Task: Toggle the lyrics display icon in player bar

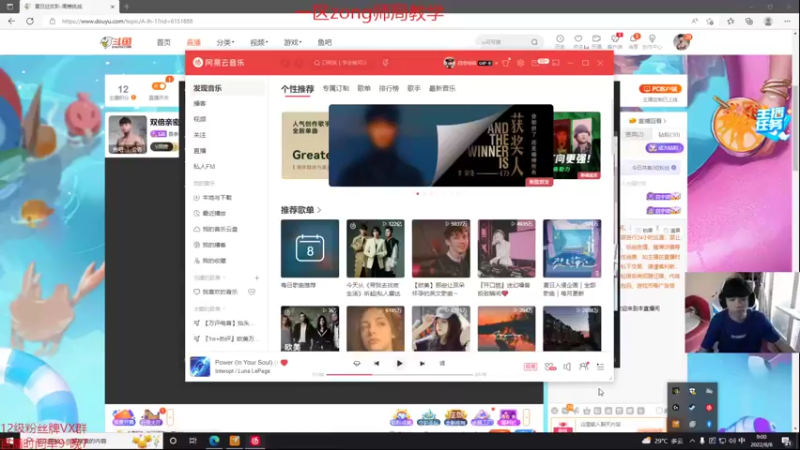Action: point(442,364)
